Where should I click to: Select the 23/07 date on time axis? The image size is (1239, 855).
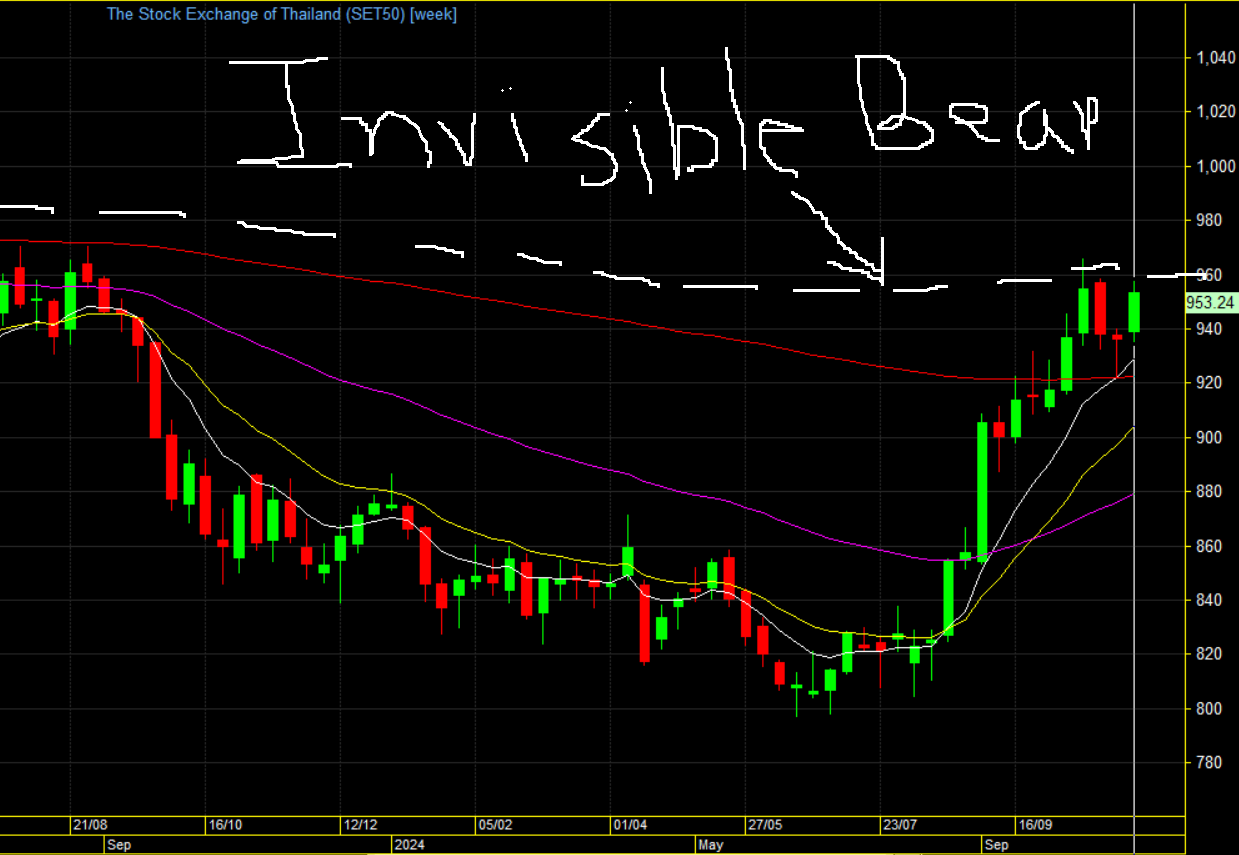[x=900, y=825]
